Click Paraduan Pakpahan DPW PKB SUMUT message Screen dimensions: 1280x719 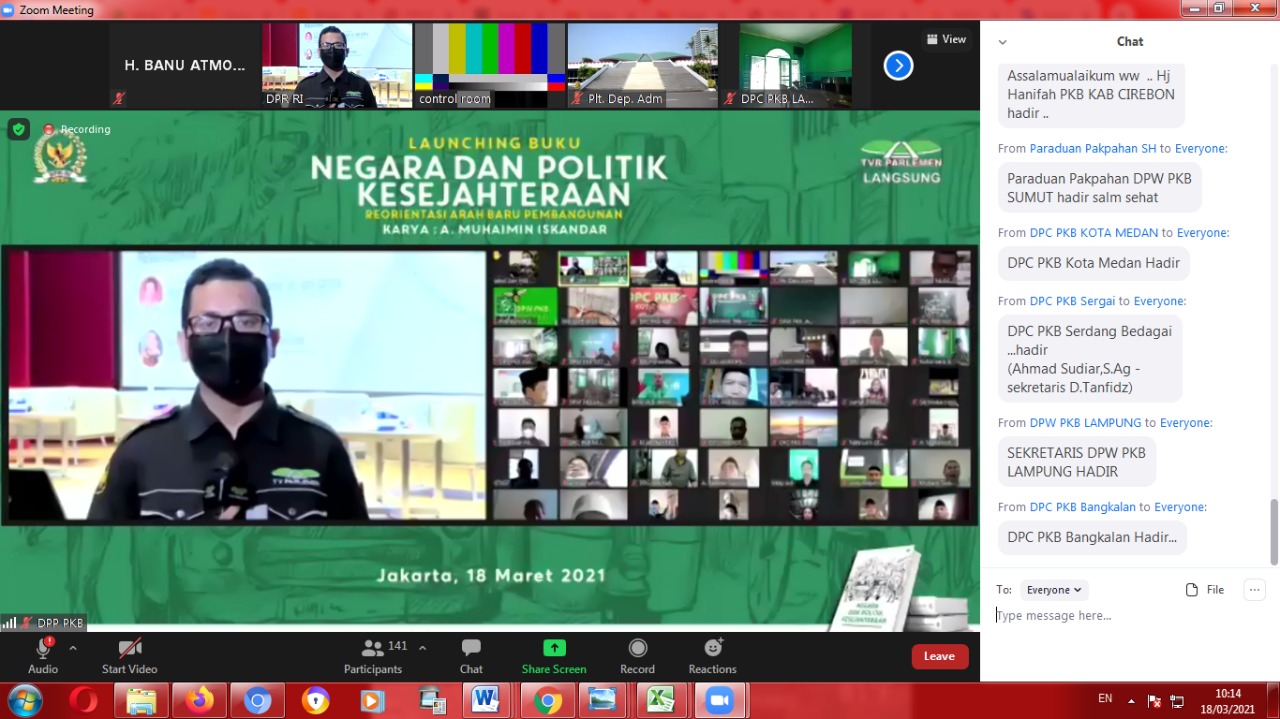(x=1100, y=188)
